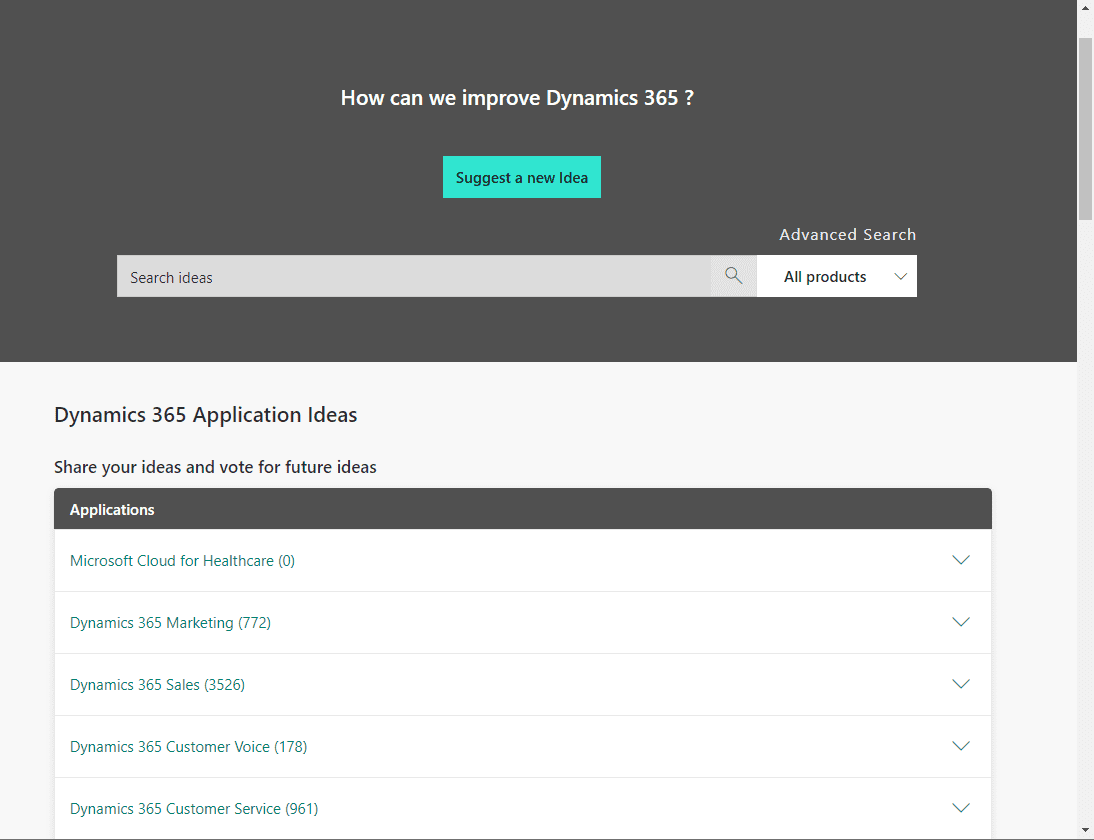Open the Dynamics 365 Marketing ideas link

click(170, 622)
